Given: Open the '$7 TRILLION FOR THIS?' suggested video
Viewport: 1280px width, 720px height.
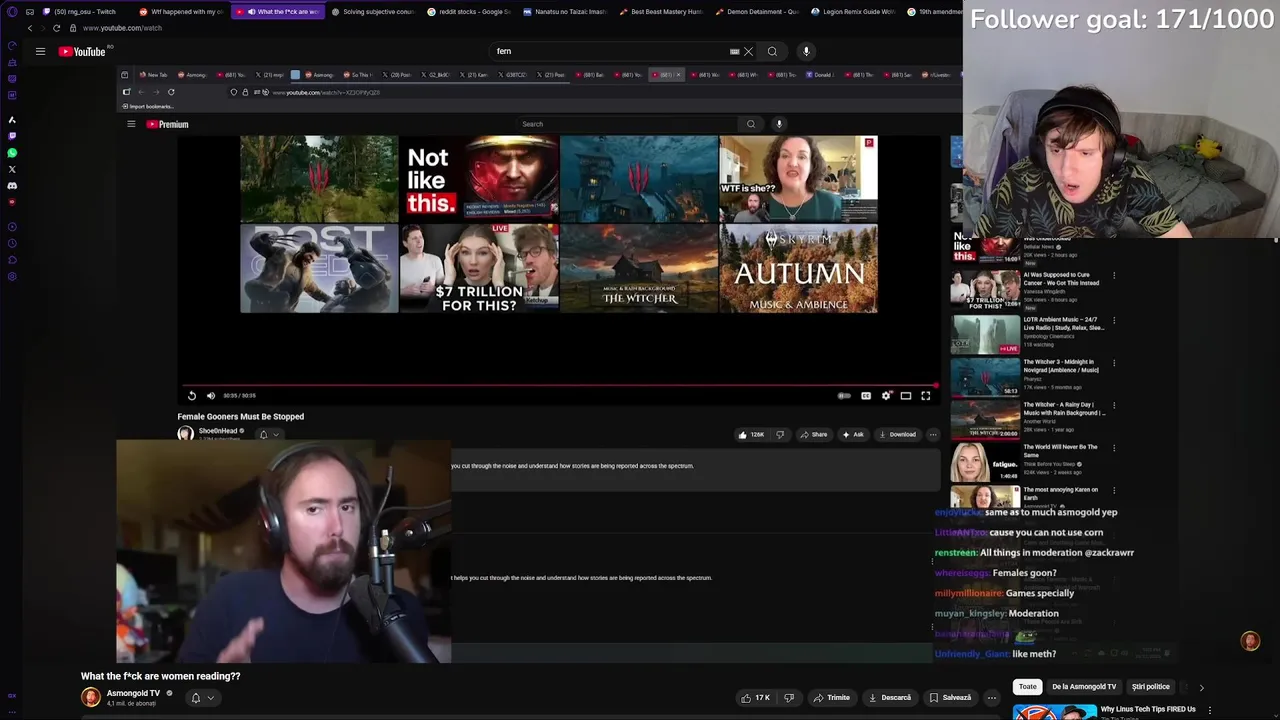Looking at the screenshot, I should tap(479, 269).
